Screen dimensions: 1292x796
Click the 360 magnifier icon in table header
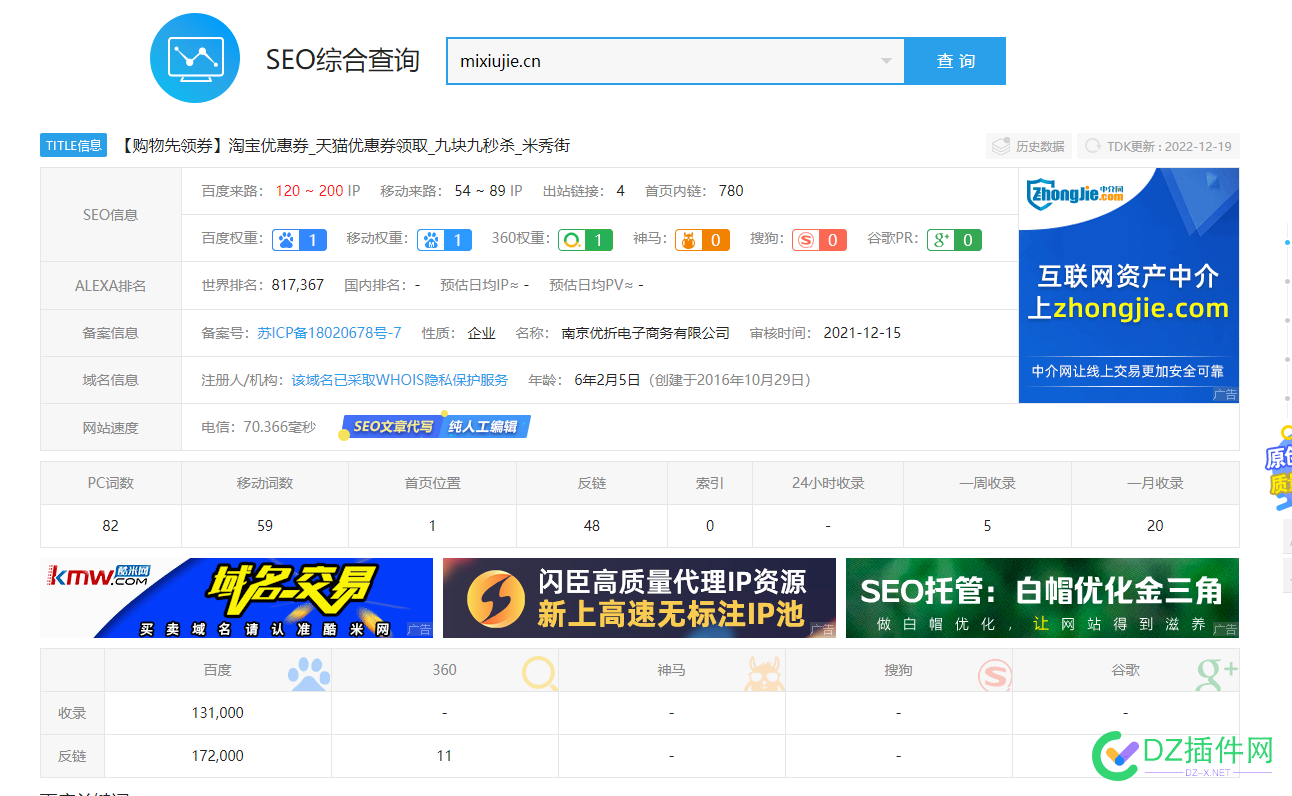[x=540, y=673]
